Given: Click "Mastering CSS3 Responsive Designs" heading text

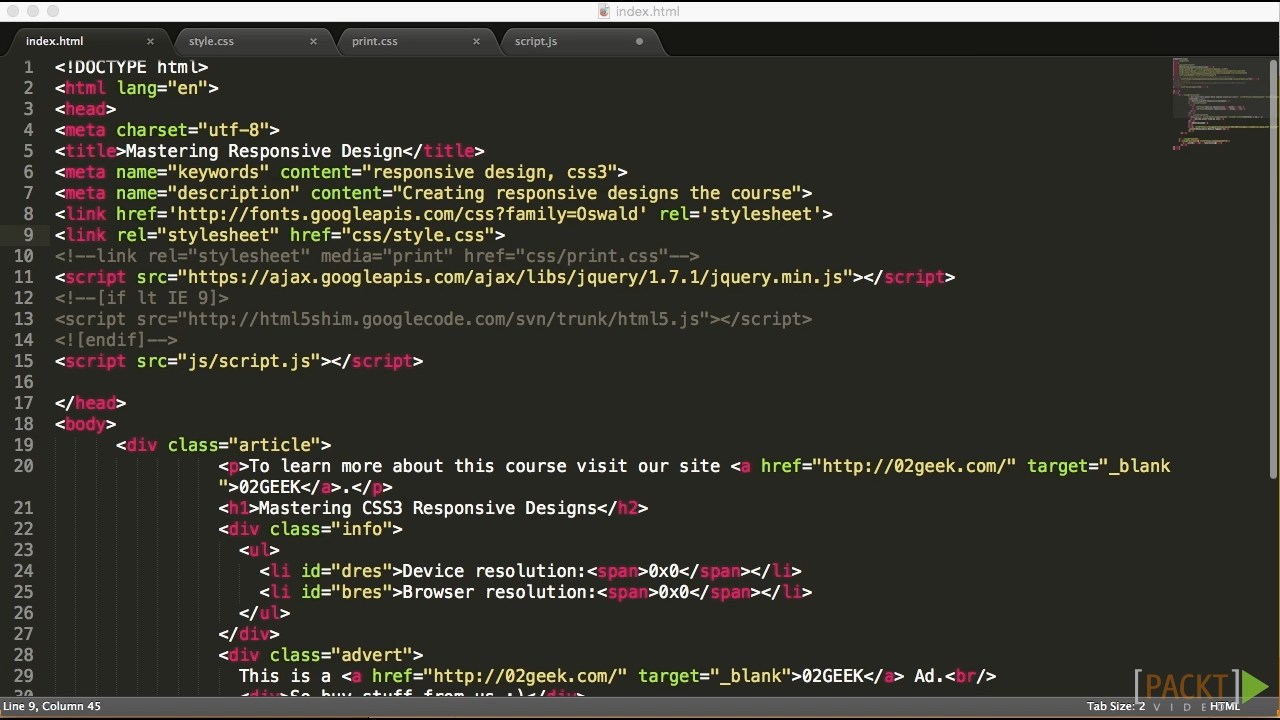Looking at the screenshot, I should click(x=428, y=508).
